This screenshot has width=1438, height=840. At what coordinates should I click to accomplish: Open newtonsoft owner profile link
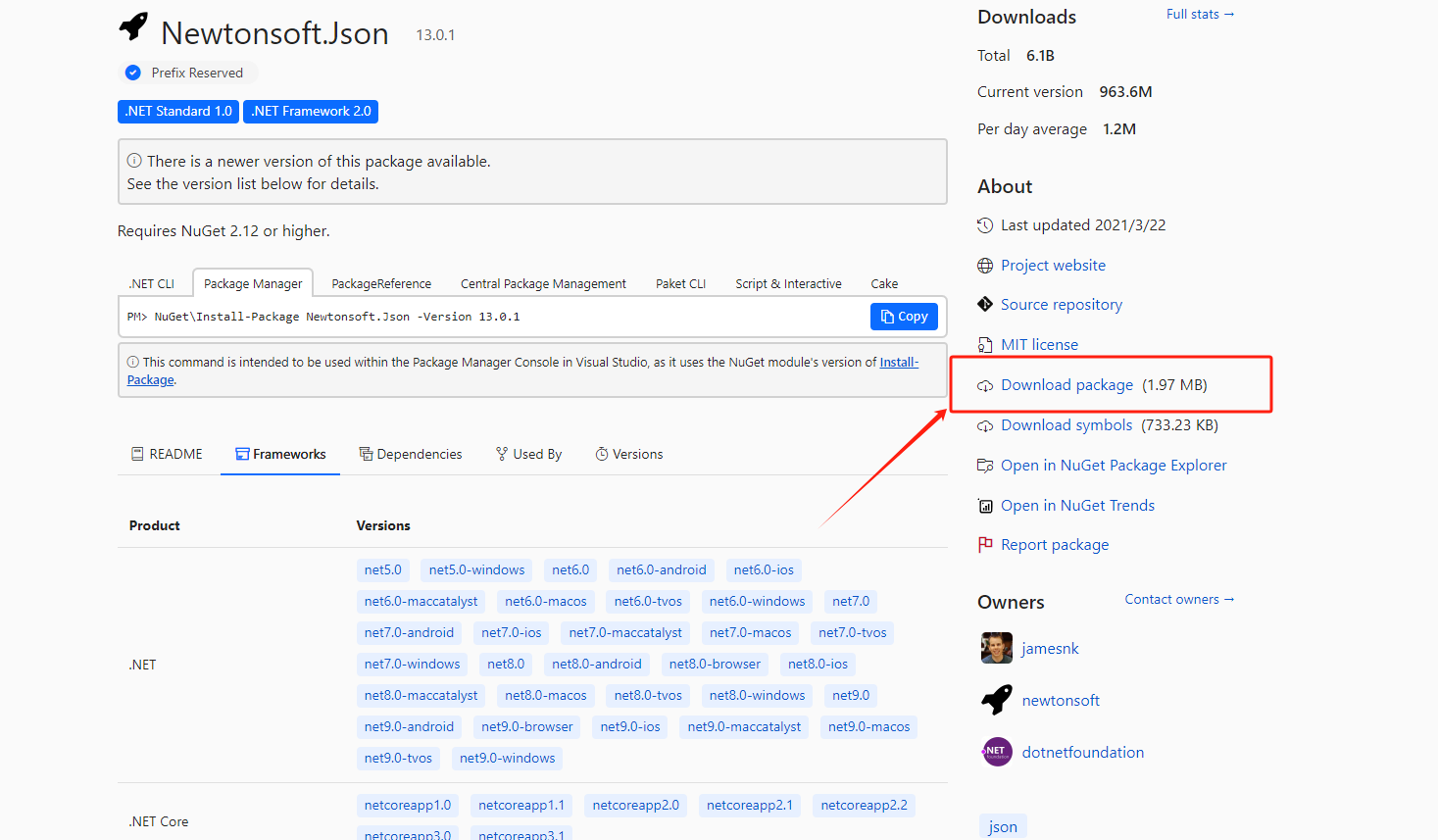coord(1061,701)
